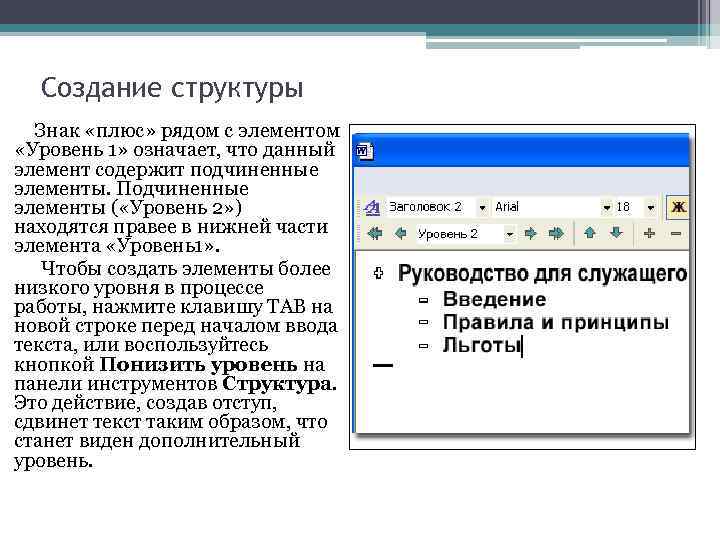The image size is (720, 540).
Task: Select the Льготы outline entry
Action: click(482, 345)
